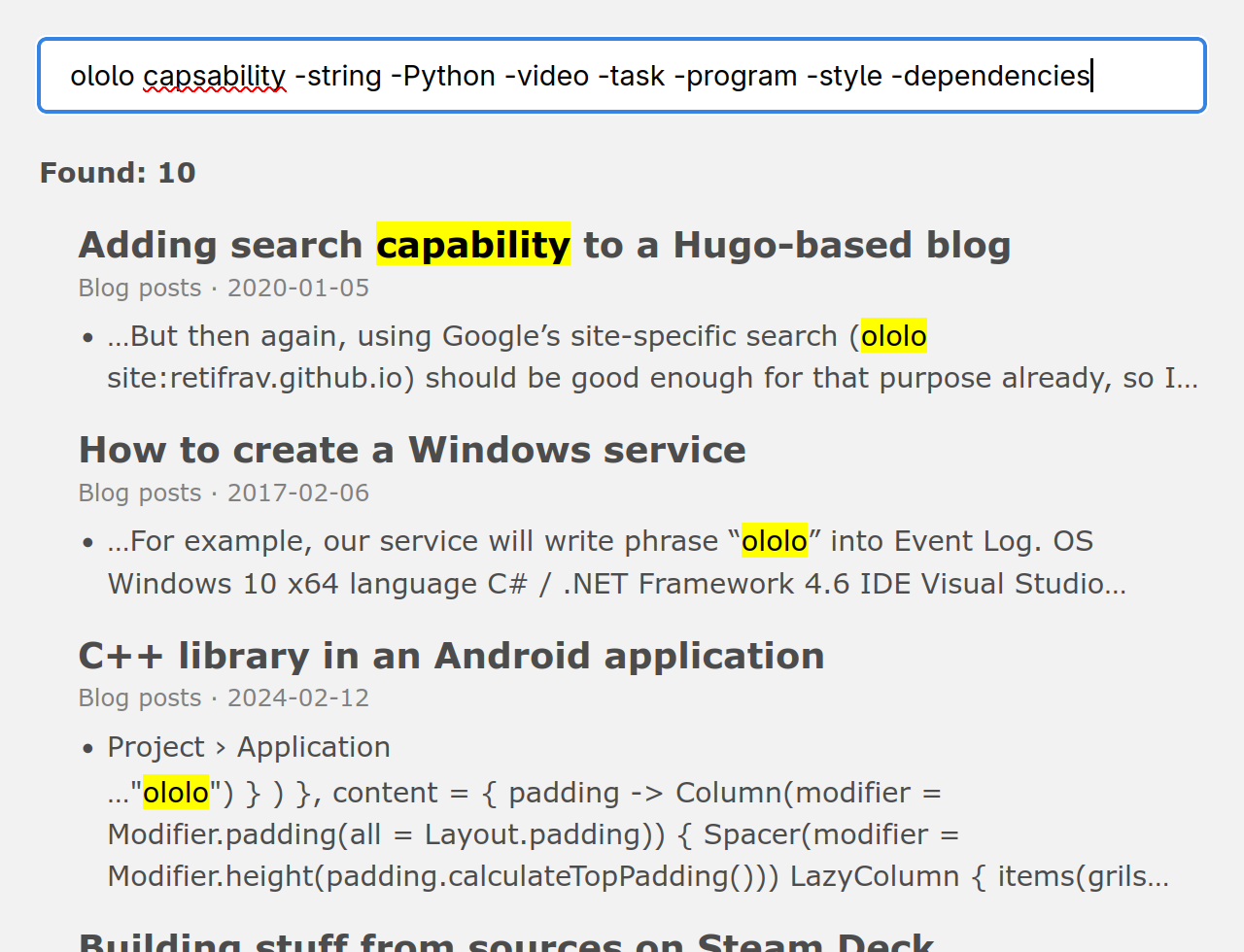The height and width of the screenshot is (952, 1244).
Task: Click code excerpt starting with Modifier.padding
Action: click(638, 834)
